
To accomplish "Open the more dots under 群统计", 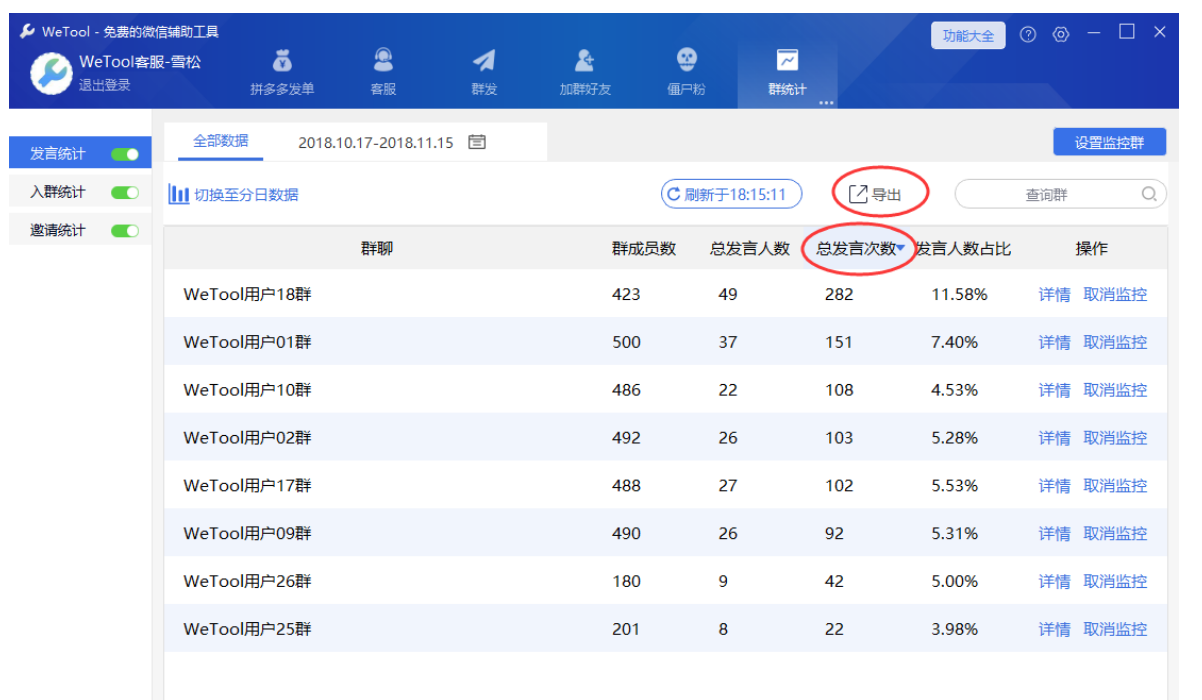I will (827, 102).
